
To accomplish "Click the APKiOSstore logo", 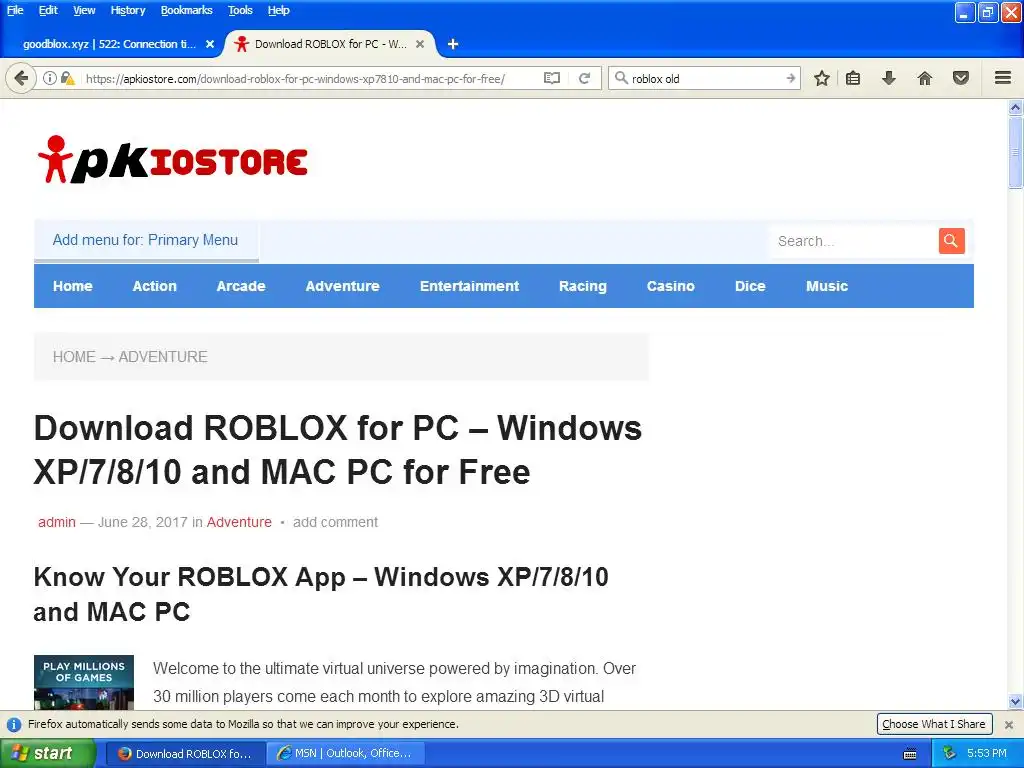I will pos(172,159).
